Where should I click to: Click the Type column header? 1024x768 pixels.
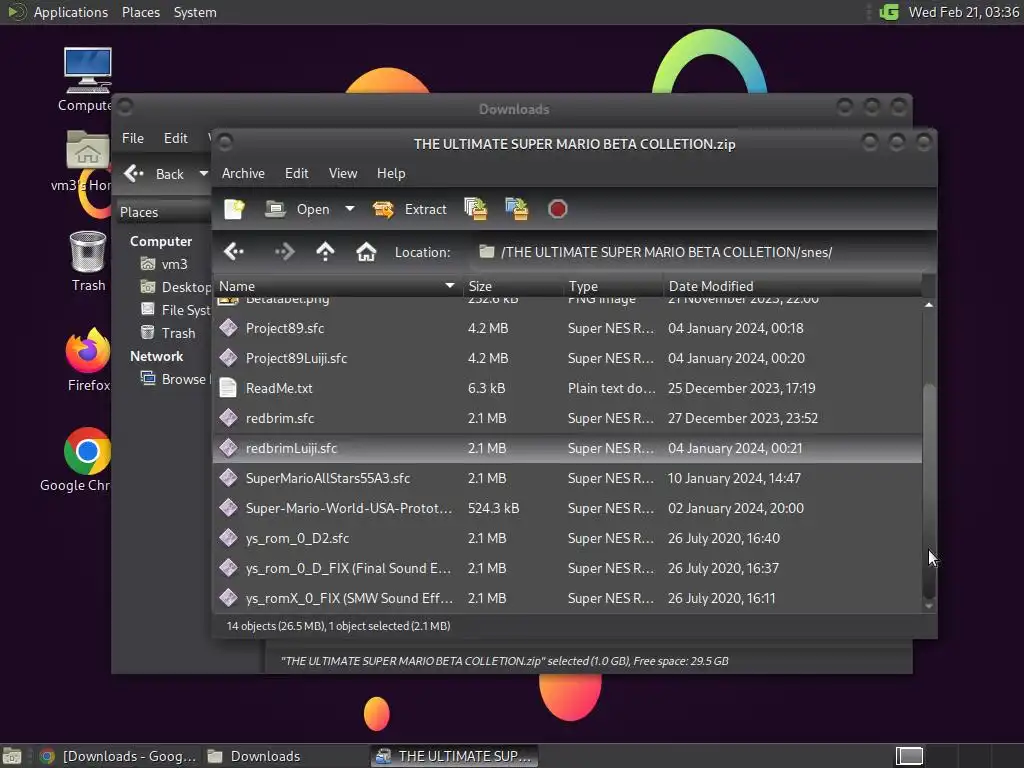point(613,286)
